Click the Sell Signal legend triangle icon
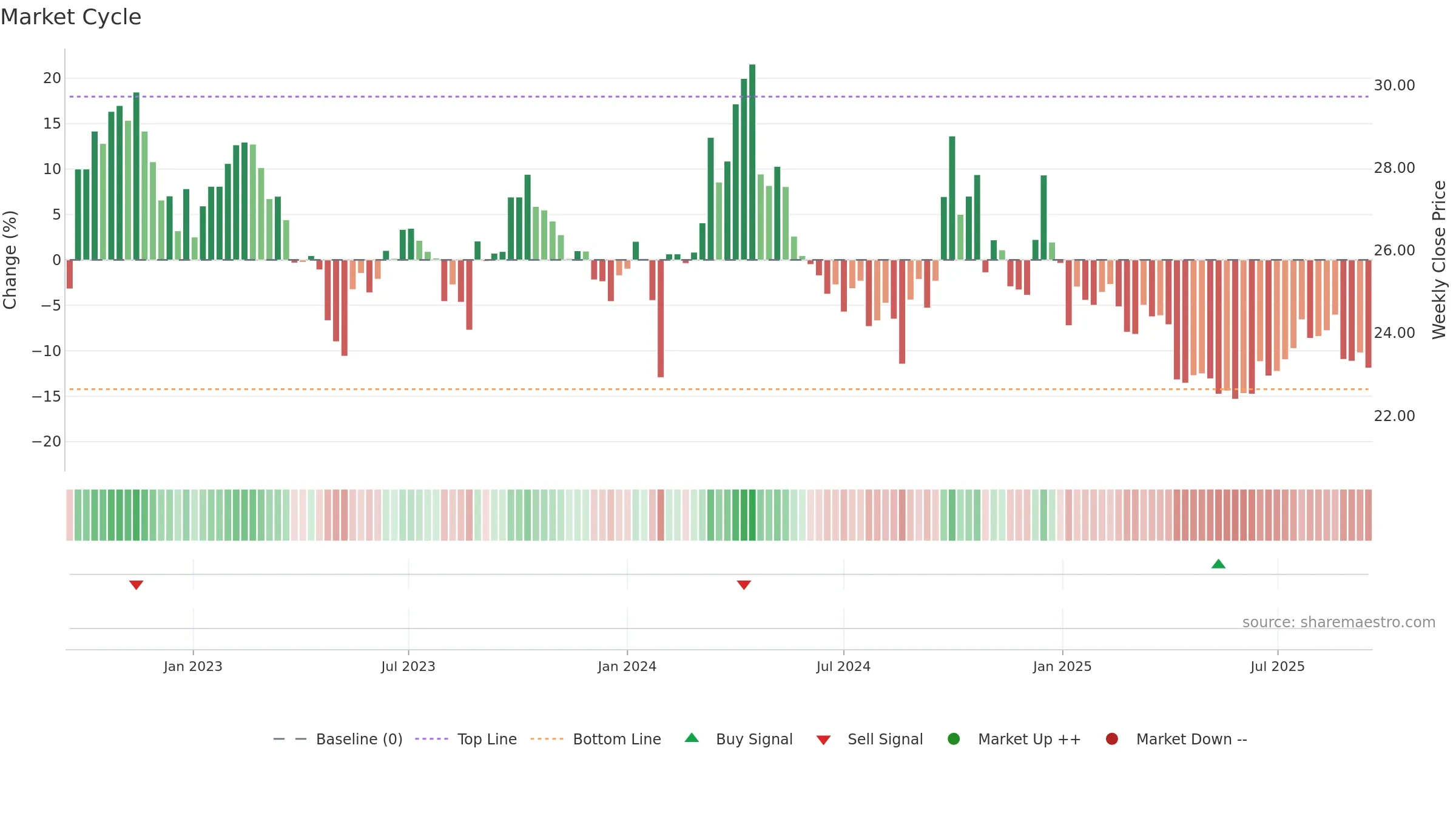This screenshot has width=1456, height=819. pos(823,740)
